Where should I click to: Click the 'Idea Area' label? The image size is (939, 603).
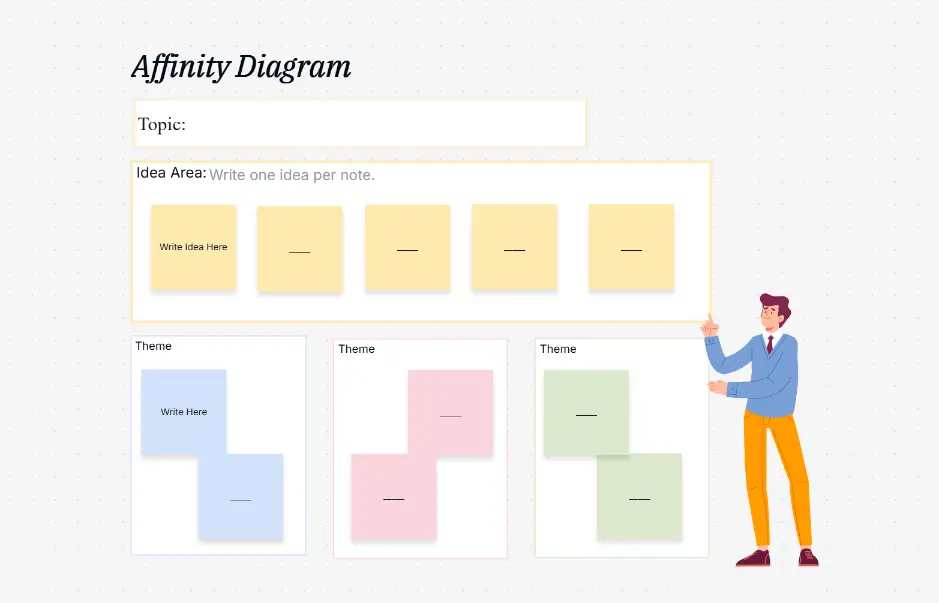[169, 173]
